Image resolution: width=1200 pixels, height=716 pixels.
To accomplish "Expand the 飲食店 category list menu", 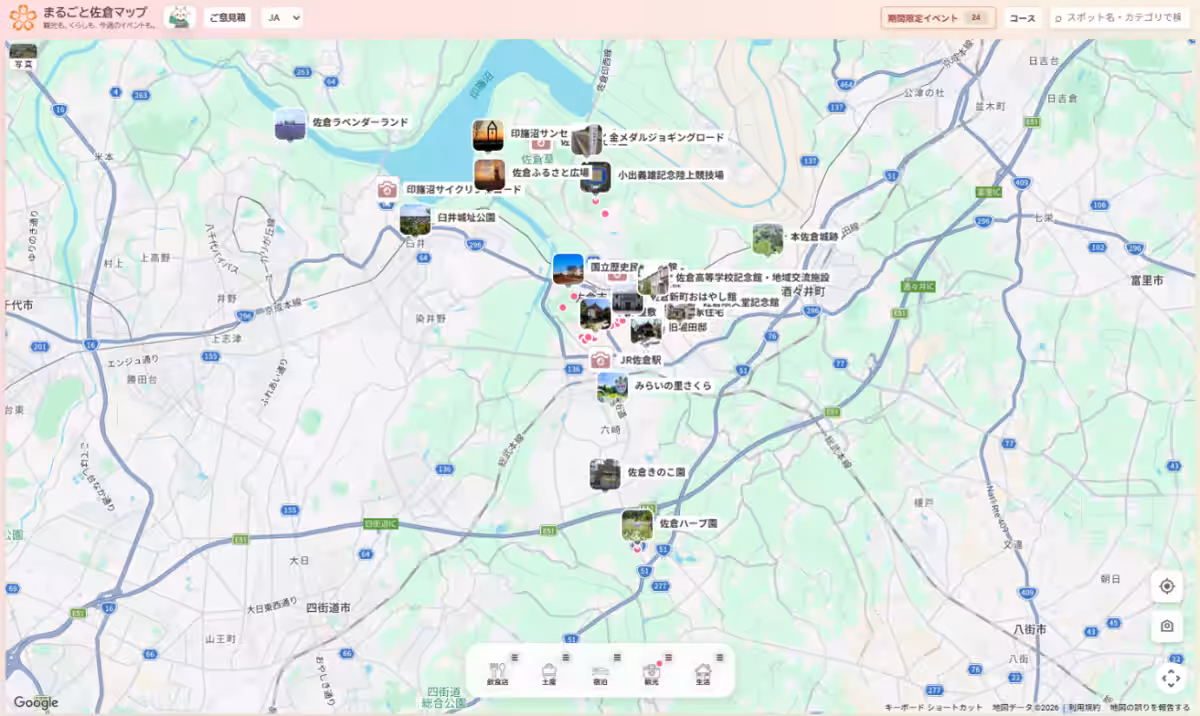I will pyautogui.click(x=514, y=657).
